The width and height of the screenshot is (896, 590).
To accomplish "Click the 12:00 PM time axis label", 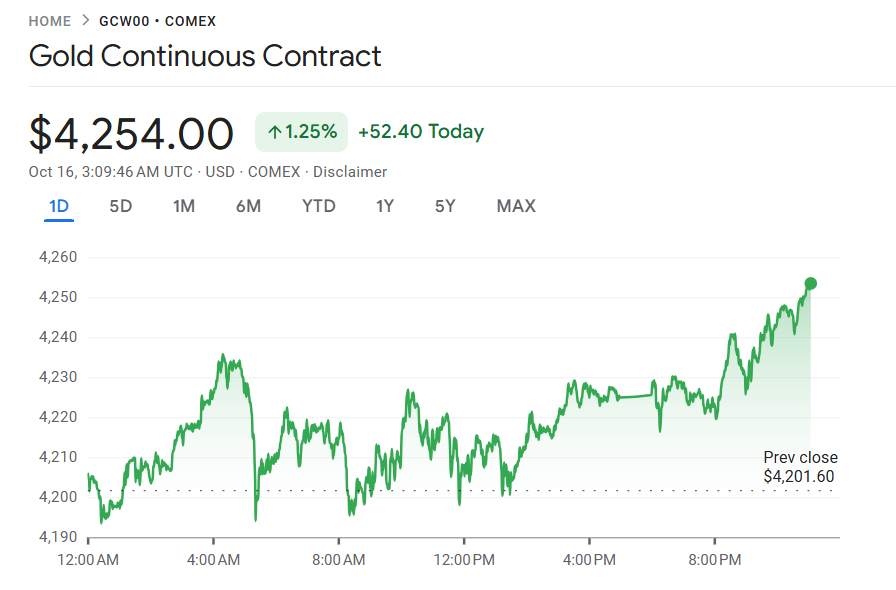I will [x=464, y=560].
